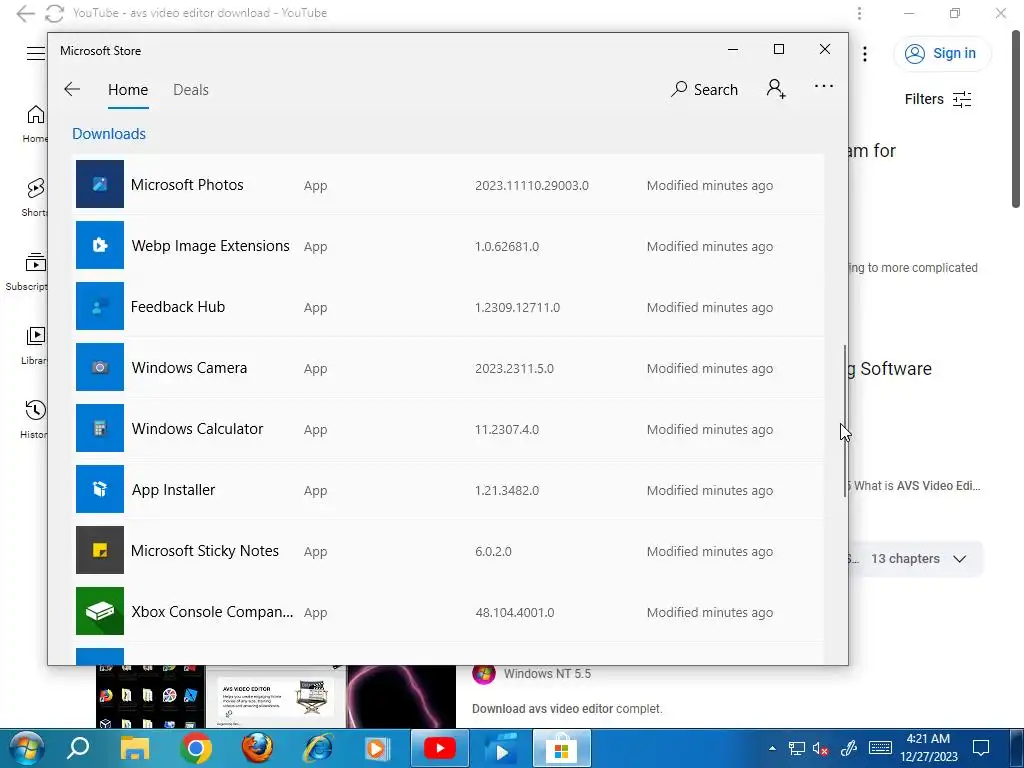Open the media player taskbar icon
The image size is (1024, 768).
(377, 748)
